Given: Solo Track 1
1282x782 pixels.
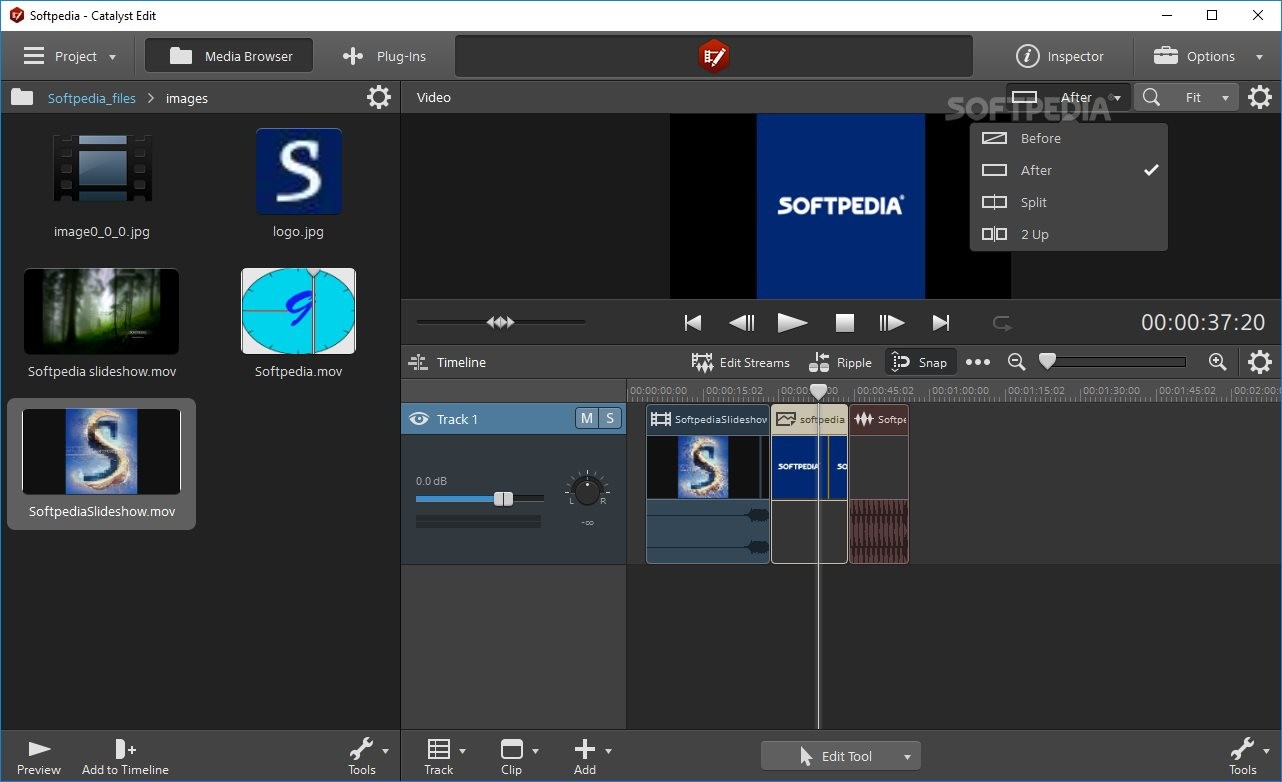Looking at the screenshot, I should [610, 418].
